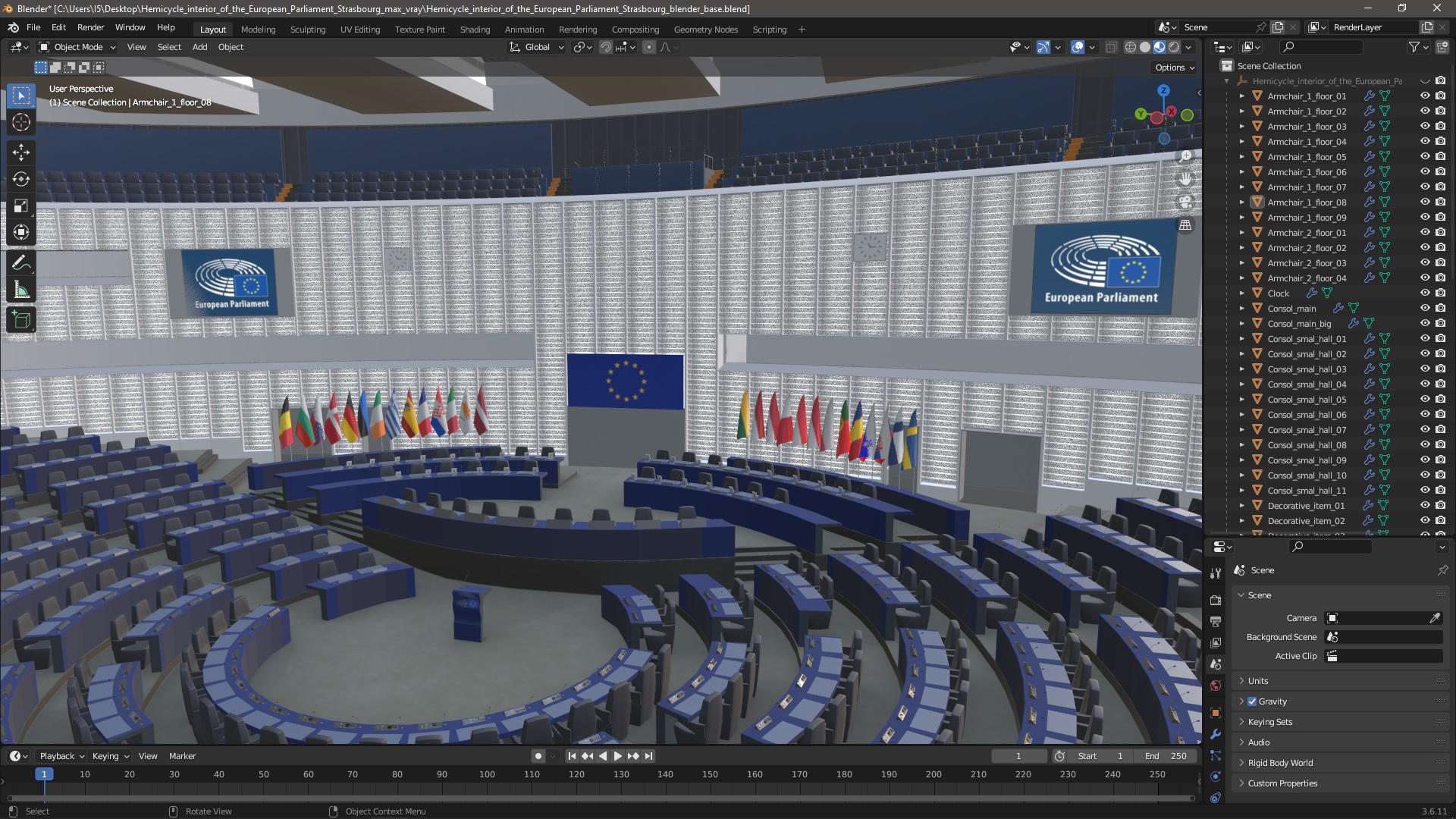Click the outliner search field
This screenshot has height=819, width=1456.
[x=1320, y=47]
